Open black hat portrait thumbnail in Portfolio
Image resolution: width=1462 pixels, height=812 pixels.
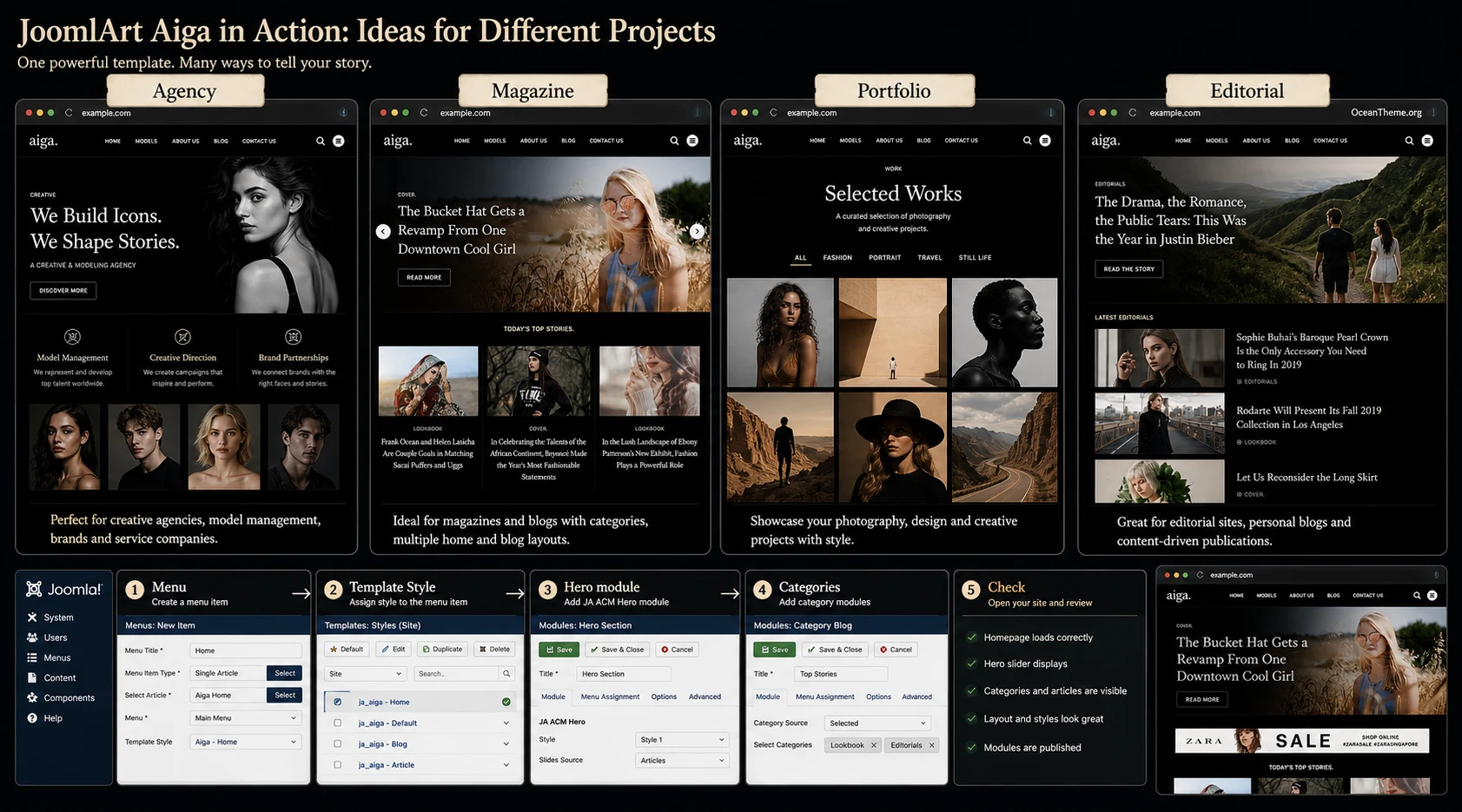[892, 446]
